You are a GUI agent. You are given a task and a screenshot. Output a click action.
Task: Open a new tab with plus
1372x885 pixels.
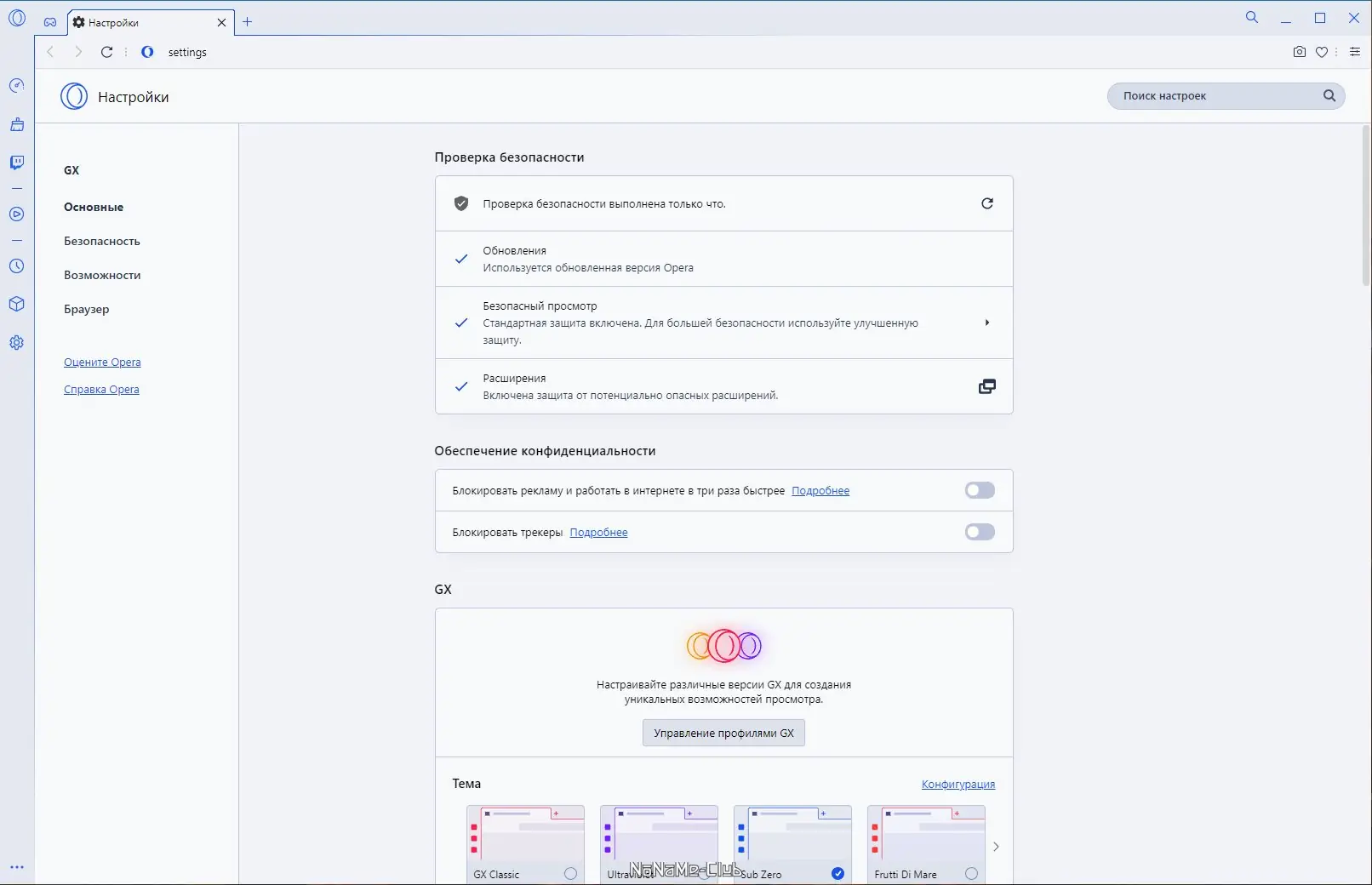[248, 22]
